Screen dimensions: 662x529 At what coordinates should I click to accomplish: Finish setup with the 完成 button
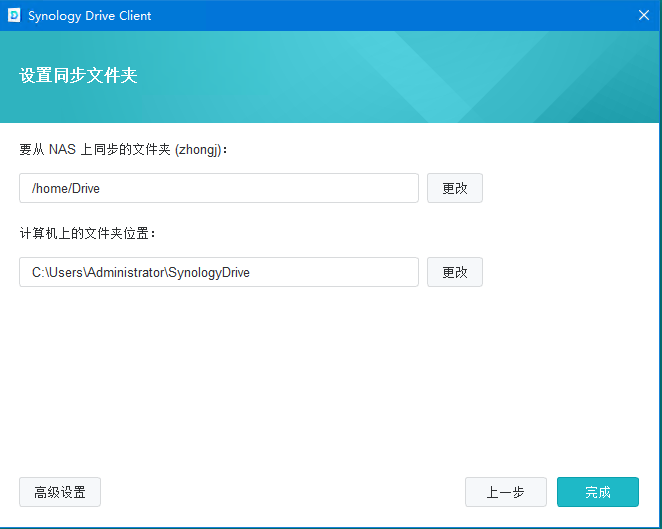point(598,492)
